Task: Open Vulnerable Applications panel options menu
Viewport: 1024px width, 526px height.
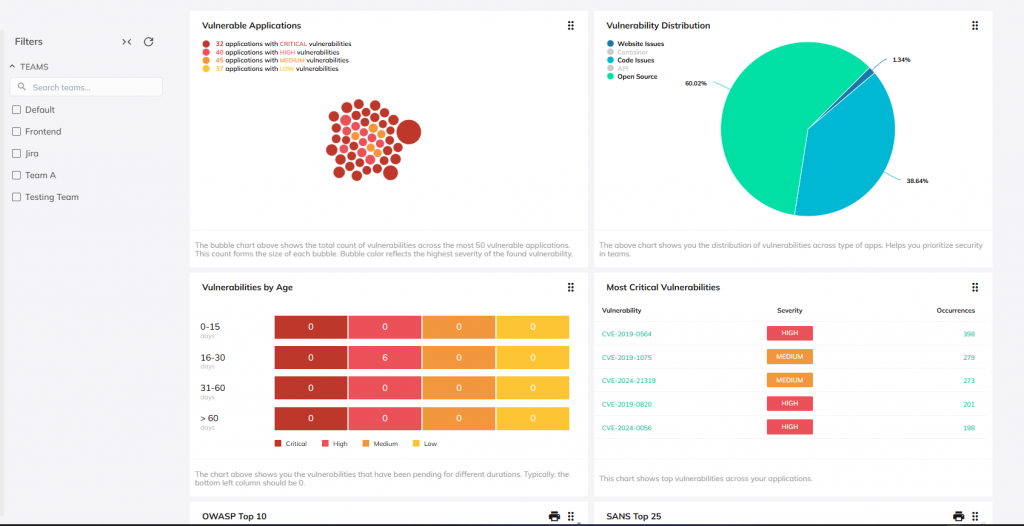Action: [x=571, y=25]
